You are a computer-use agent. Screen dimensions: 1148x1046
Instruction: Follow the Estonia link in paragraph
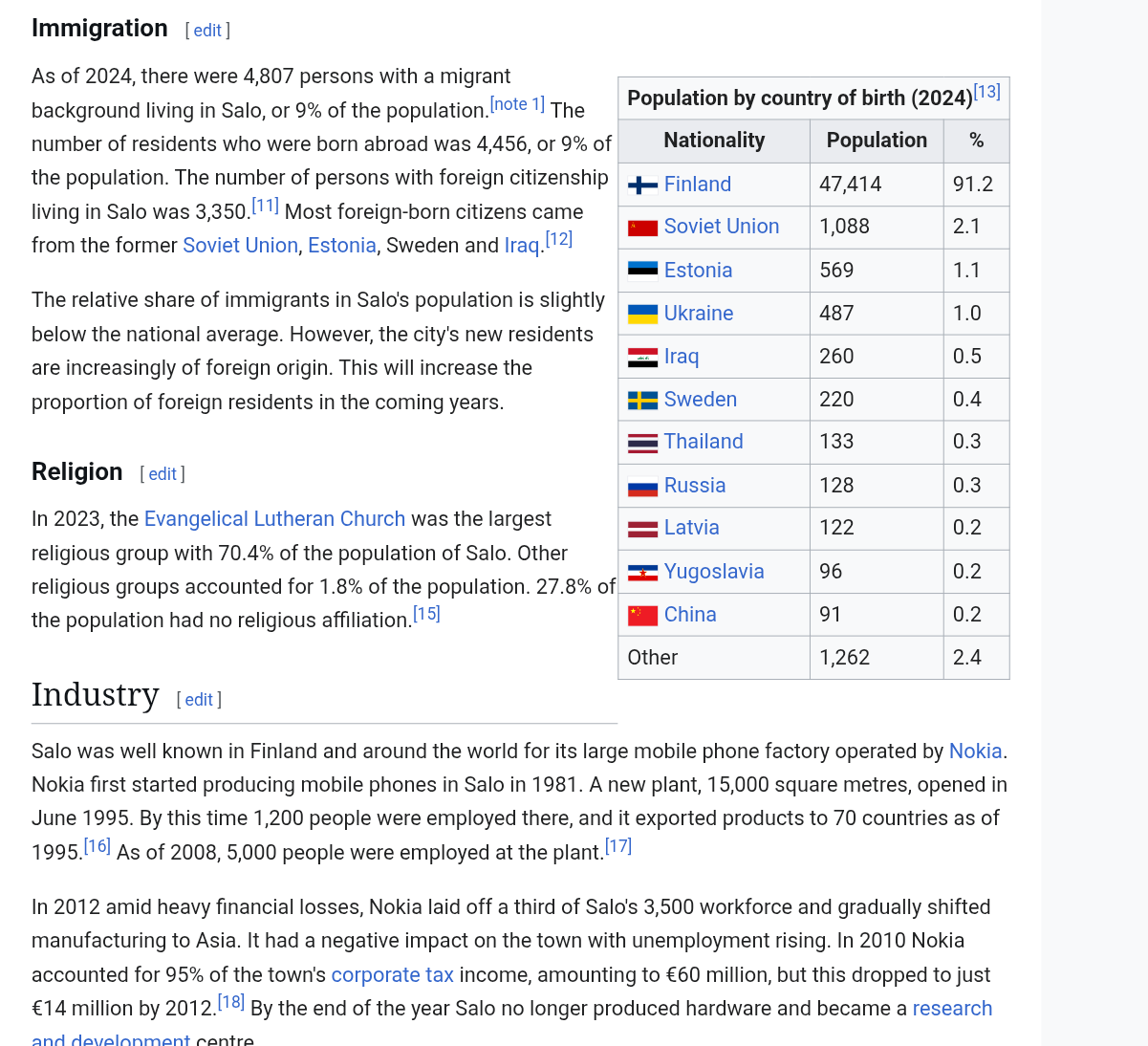[x=342, y=246]
